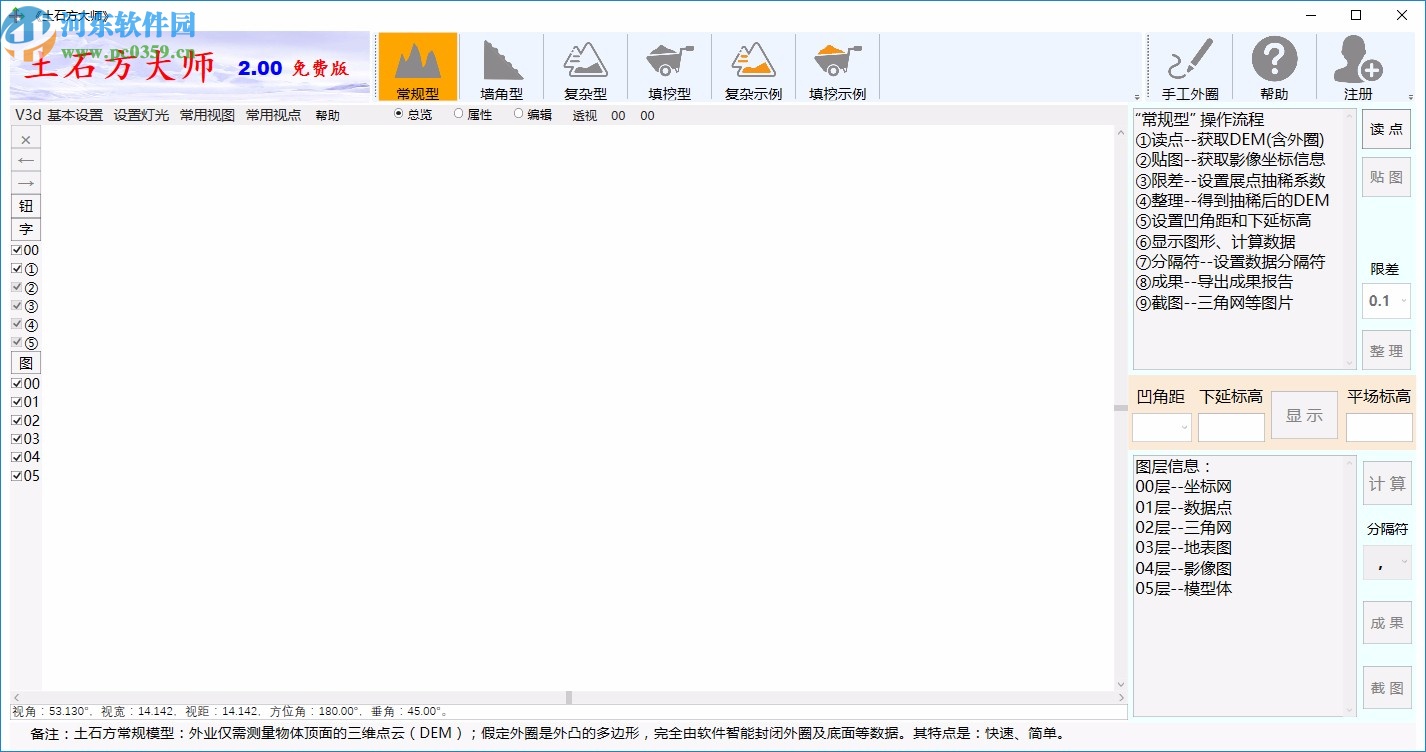Select the 常规型 model tool
This screenshot has width=1426, height=752.
tap(418, 66)
